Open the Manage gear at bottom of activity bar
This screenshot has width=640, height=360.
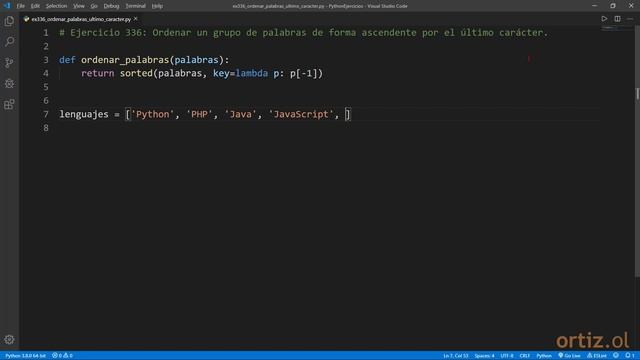[9, 339]
